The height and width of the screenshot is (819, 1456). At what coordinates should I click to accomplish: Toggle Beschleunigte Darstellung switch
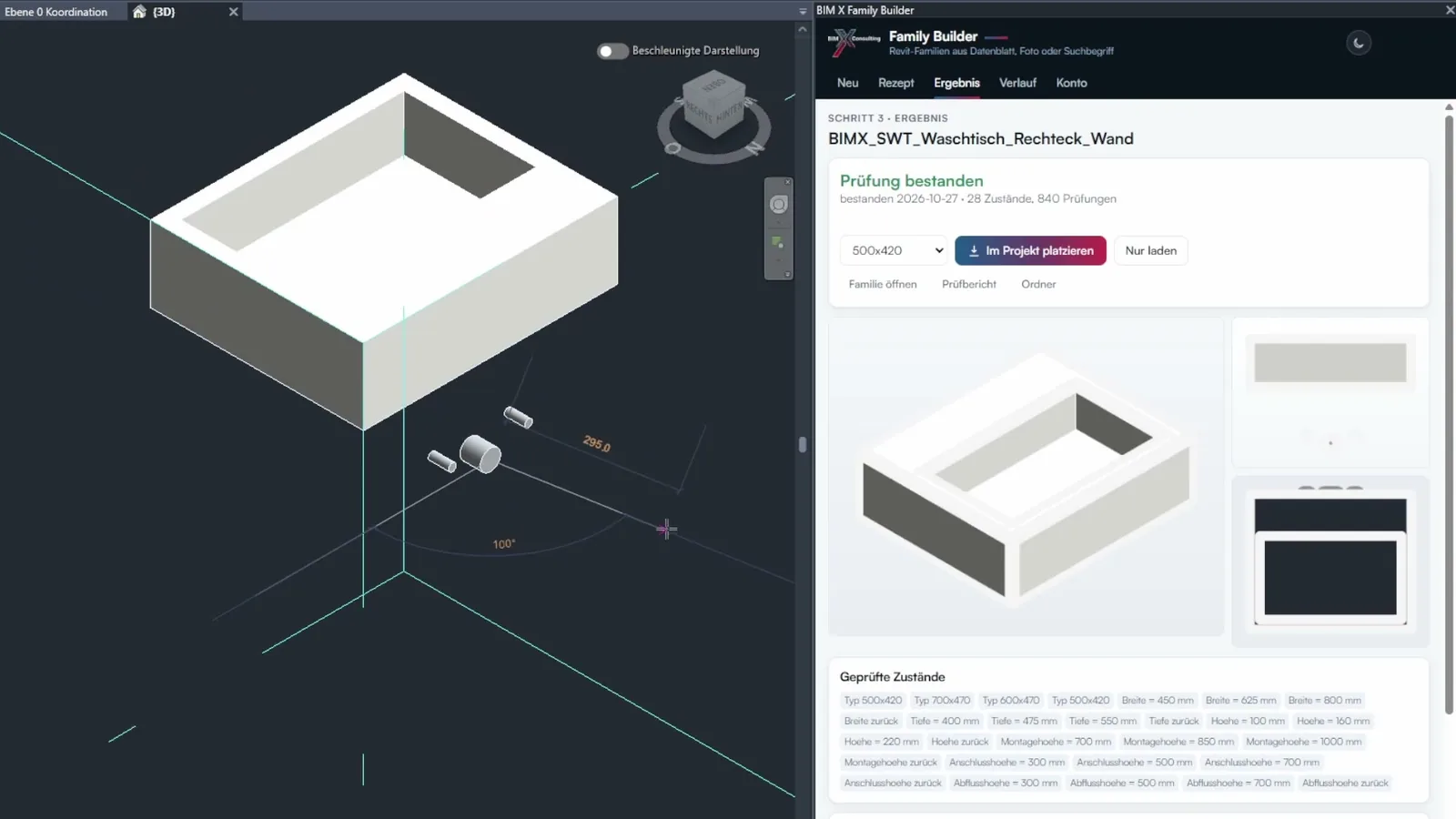[612, 51]
